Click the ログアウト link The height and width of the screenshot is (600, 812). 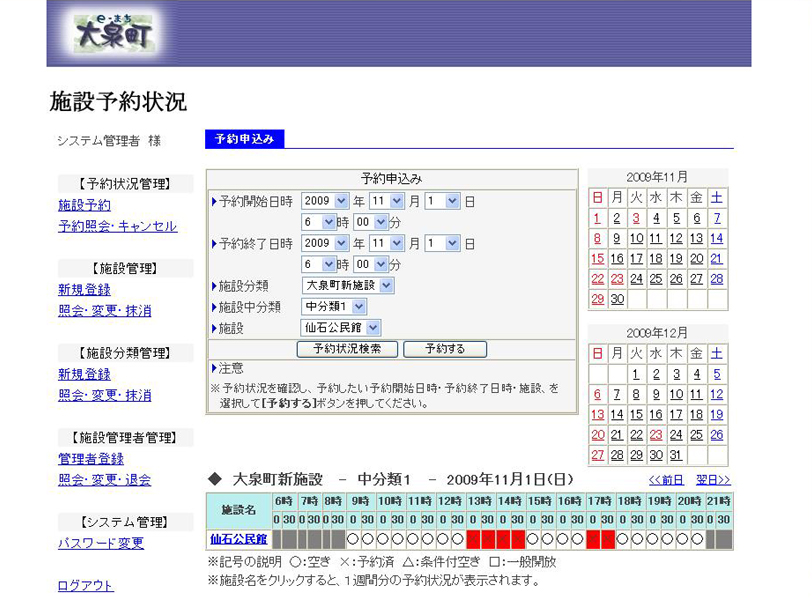tap(85, 586)
